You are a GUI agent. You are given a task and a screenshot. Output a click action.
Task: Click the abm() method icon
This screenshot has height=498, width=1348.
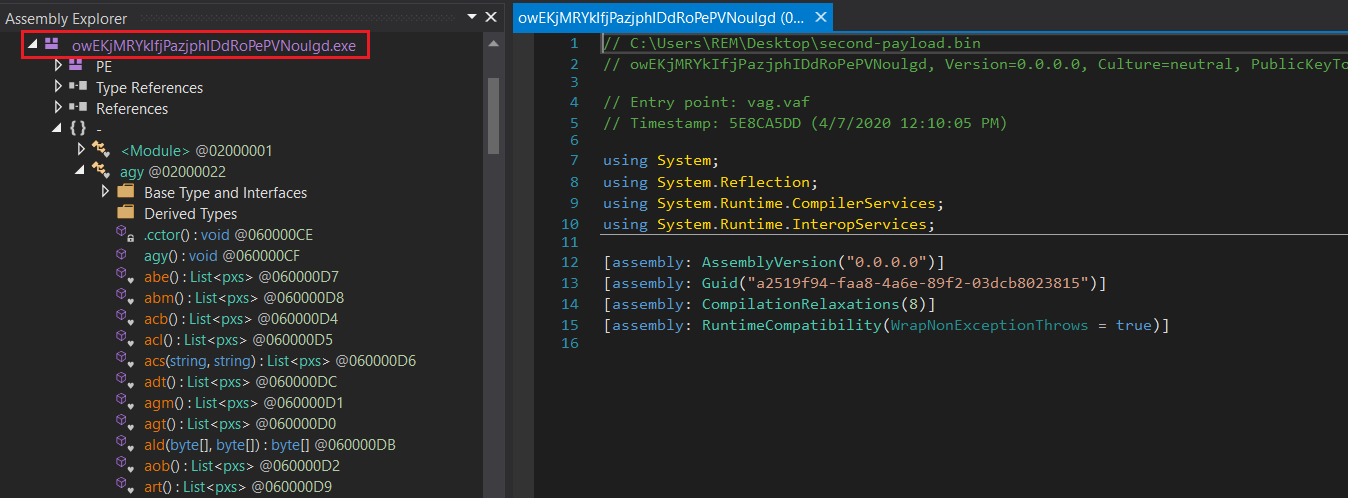125,297
